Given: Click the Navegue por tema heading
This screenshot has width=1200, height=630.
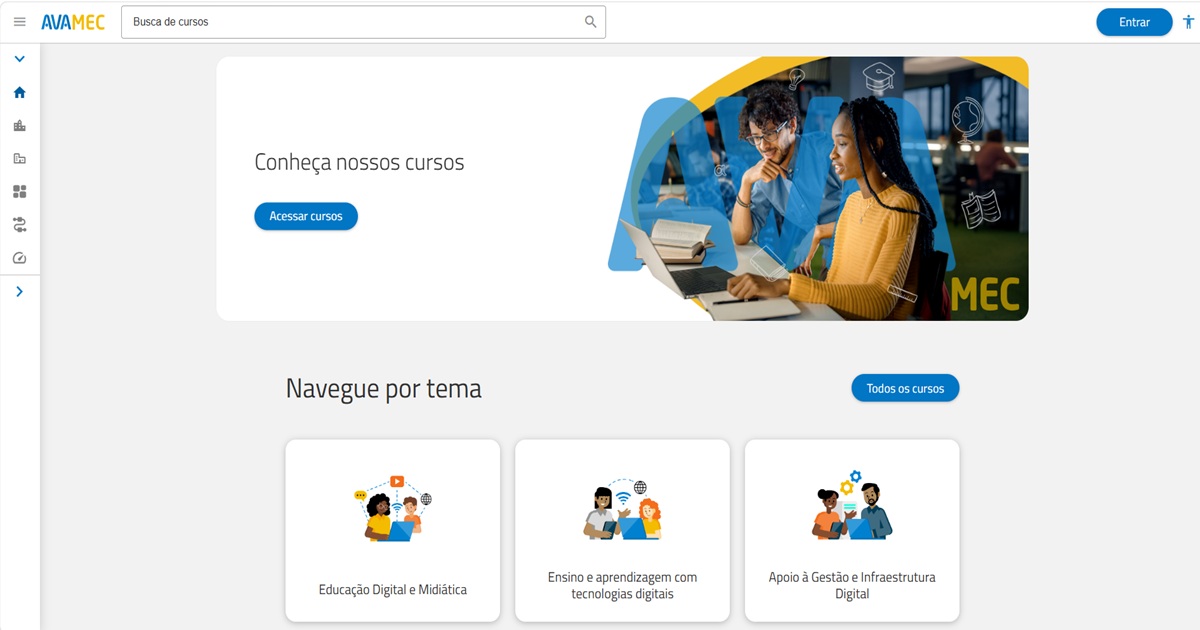Looking at the screenshot, I should pos(384,388).
